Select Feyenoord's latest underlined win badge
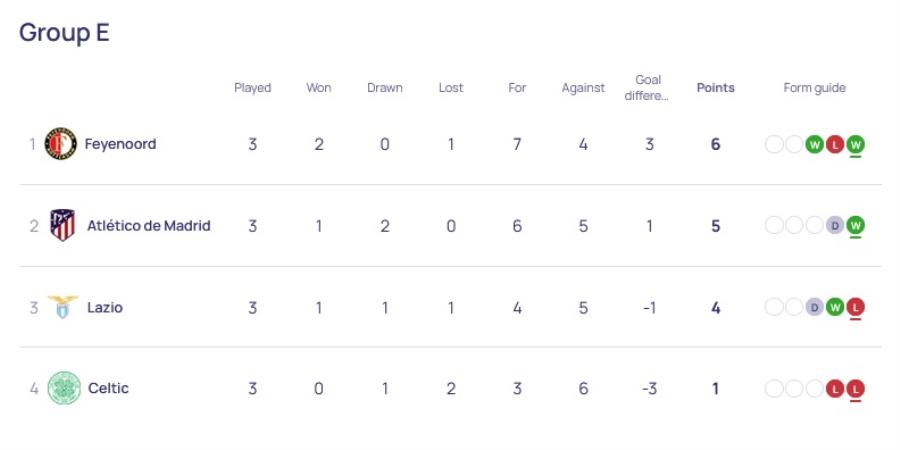This screenshot has height=450, width=900. [x=855, y=145]
